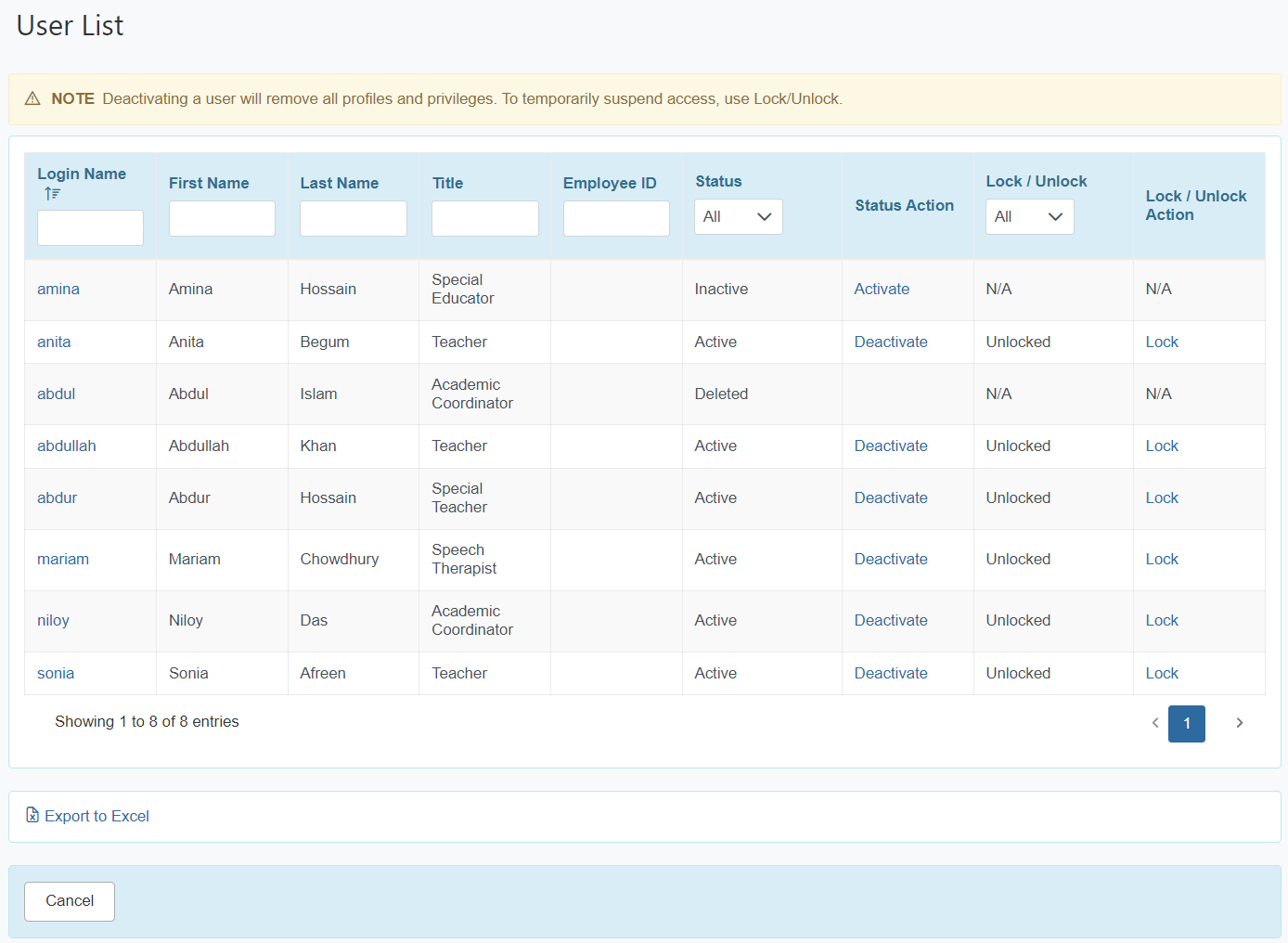Focus the Last Name filter field
Image resolution: width=1288 pixels, height=943 pixels.
(354, 218)
